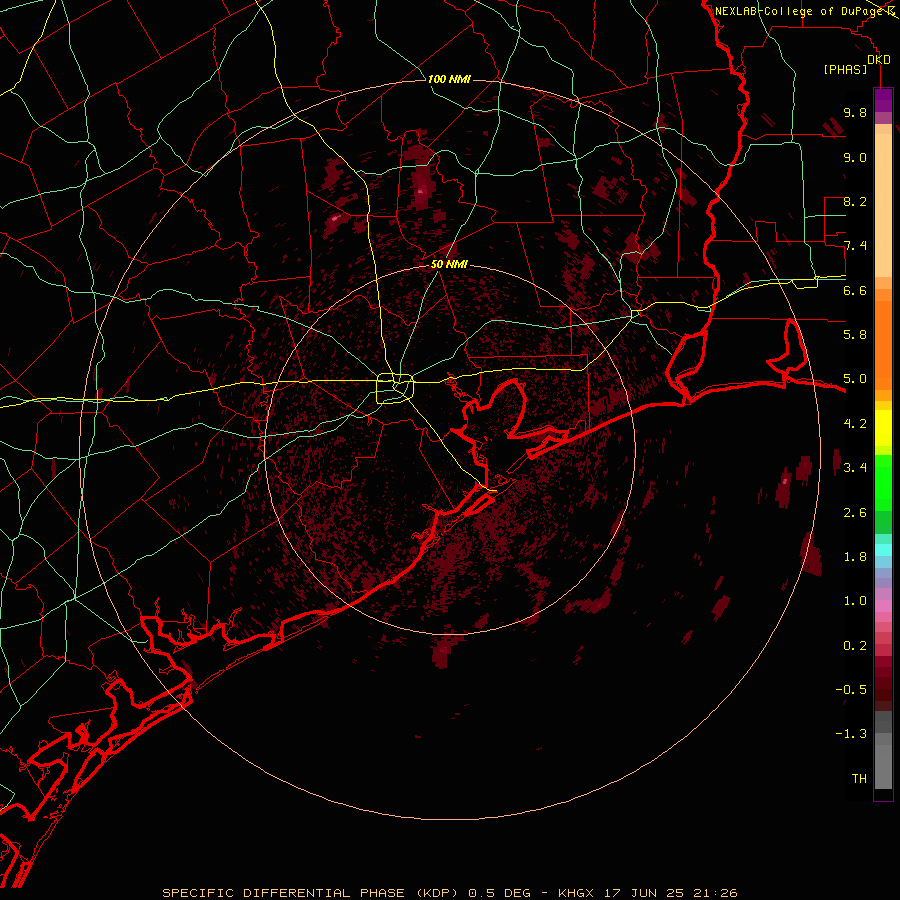Click the 100 NMI range ring label
Screen dimensions: 900x900
coord(449,79)
